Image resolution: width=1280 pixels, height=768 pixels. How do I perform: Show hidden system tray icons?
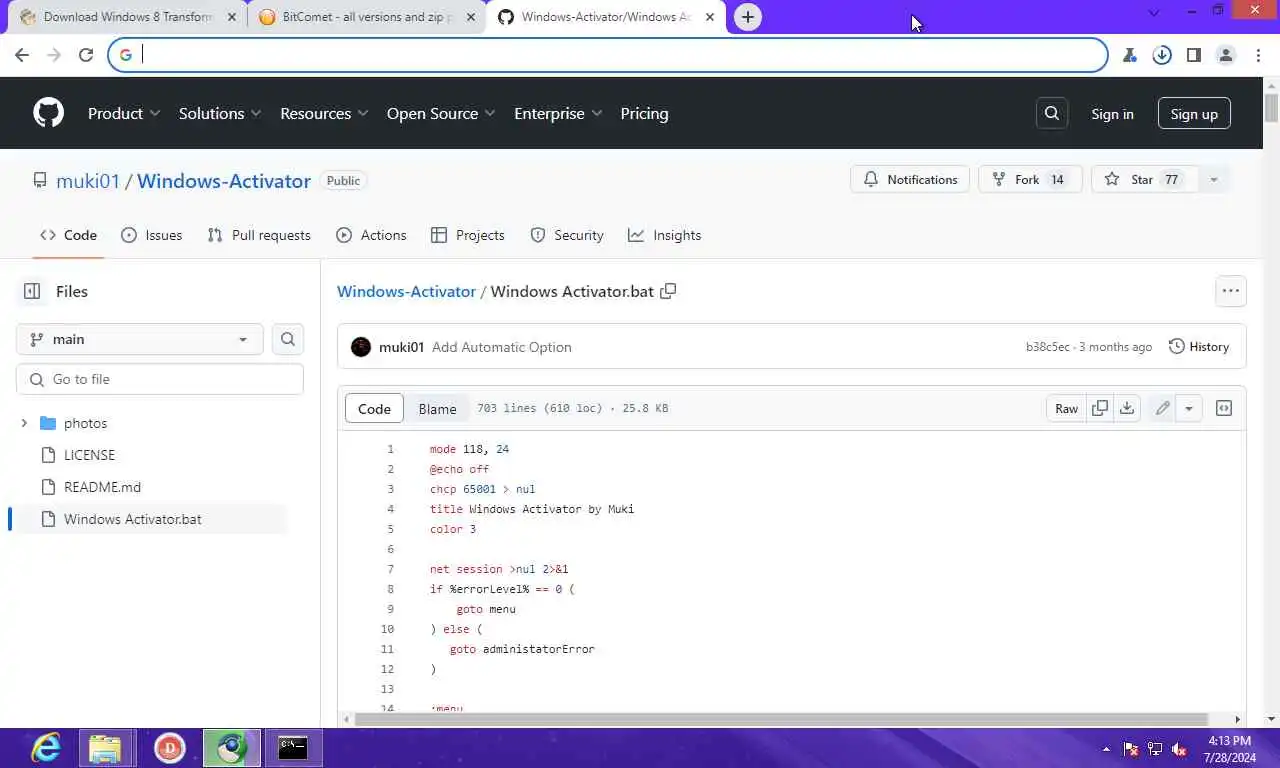pos(1106,749)
